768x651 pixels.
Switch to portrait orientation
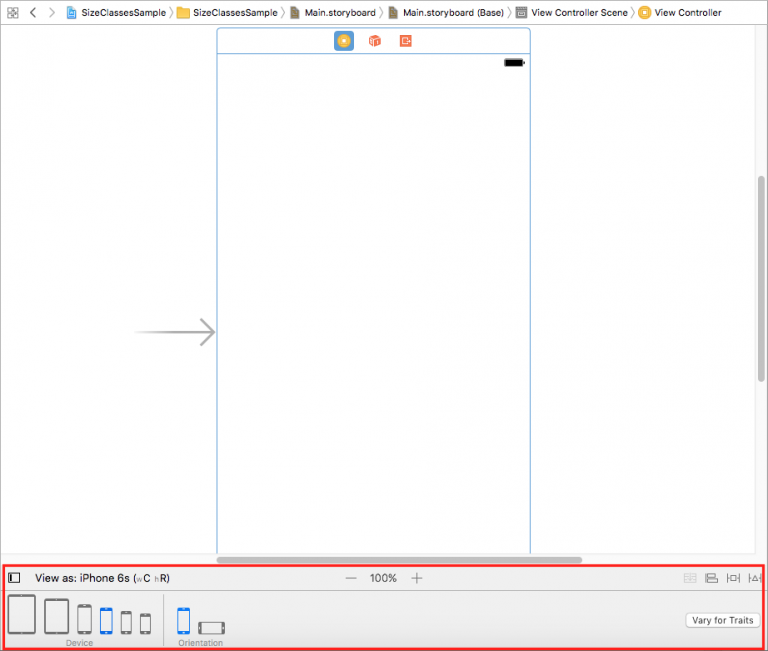click(183, 620)
